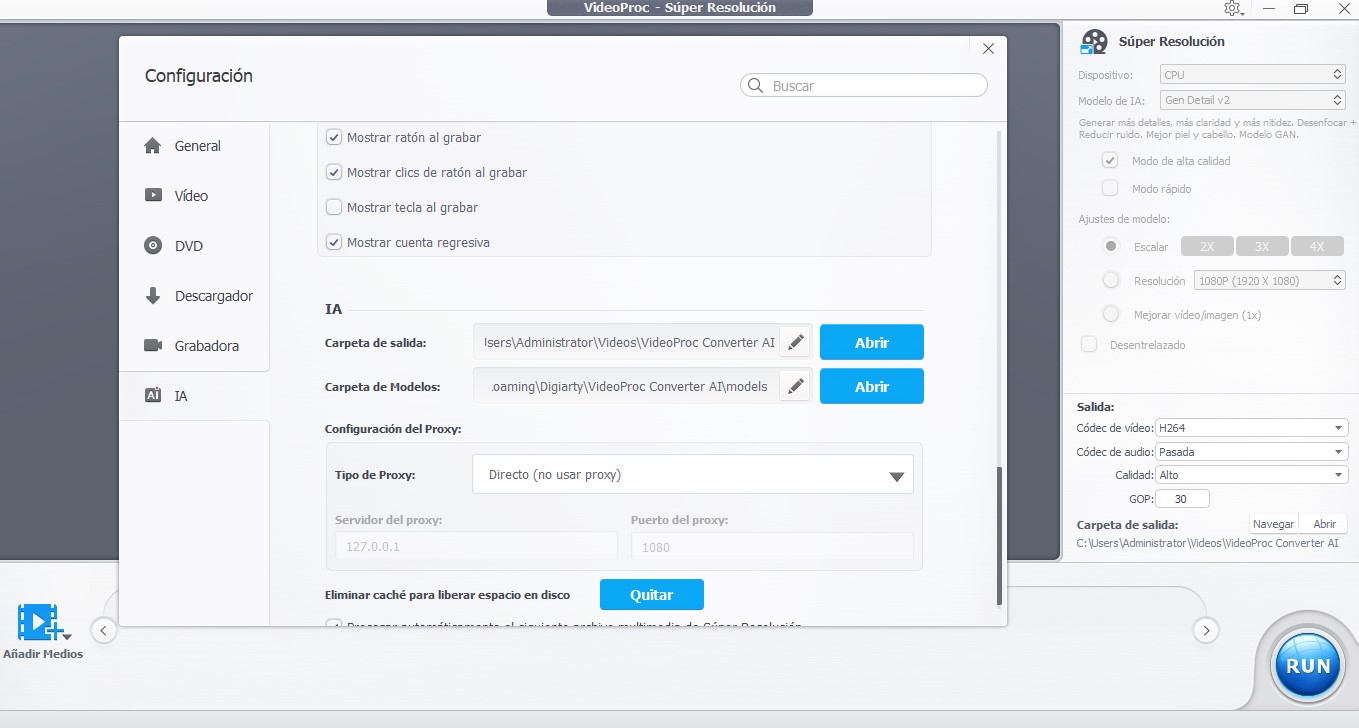Close the Configuración dialog
Screen dimensions: 1359x728
[x=988, y=49]
